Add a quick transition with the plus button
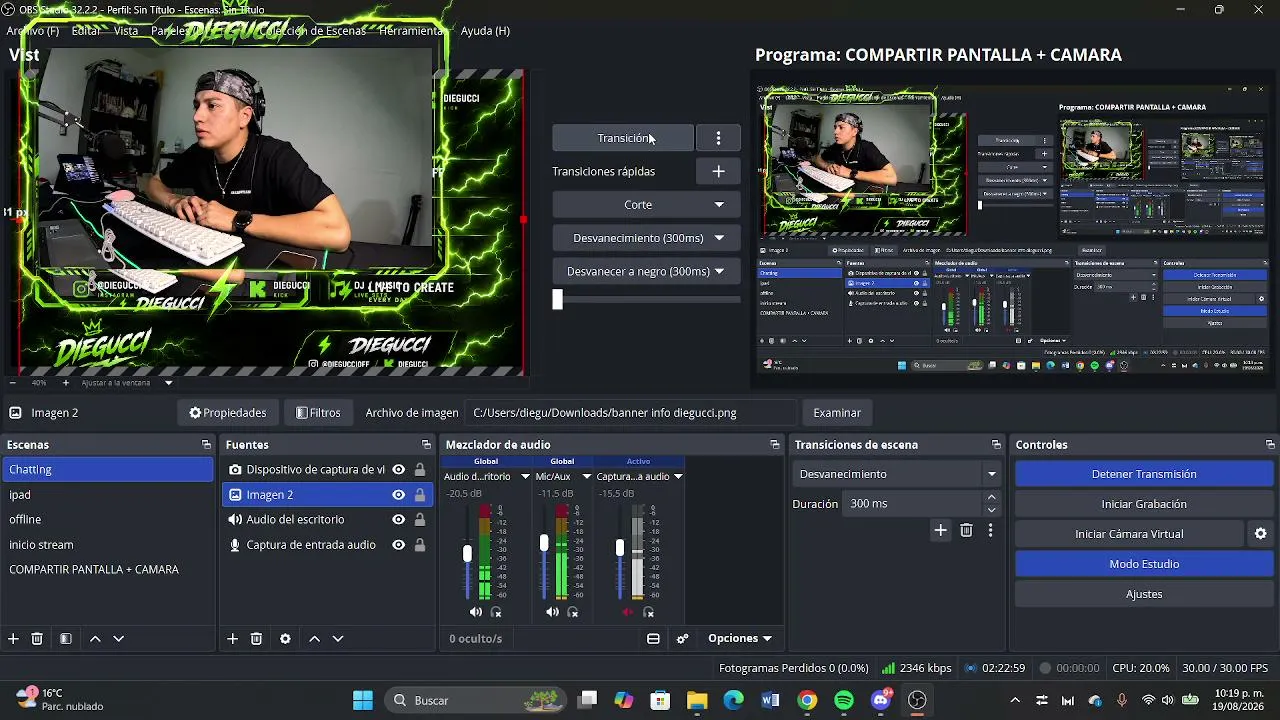This screenshot has height=720, width=1280. 718,172
